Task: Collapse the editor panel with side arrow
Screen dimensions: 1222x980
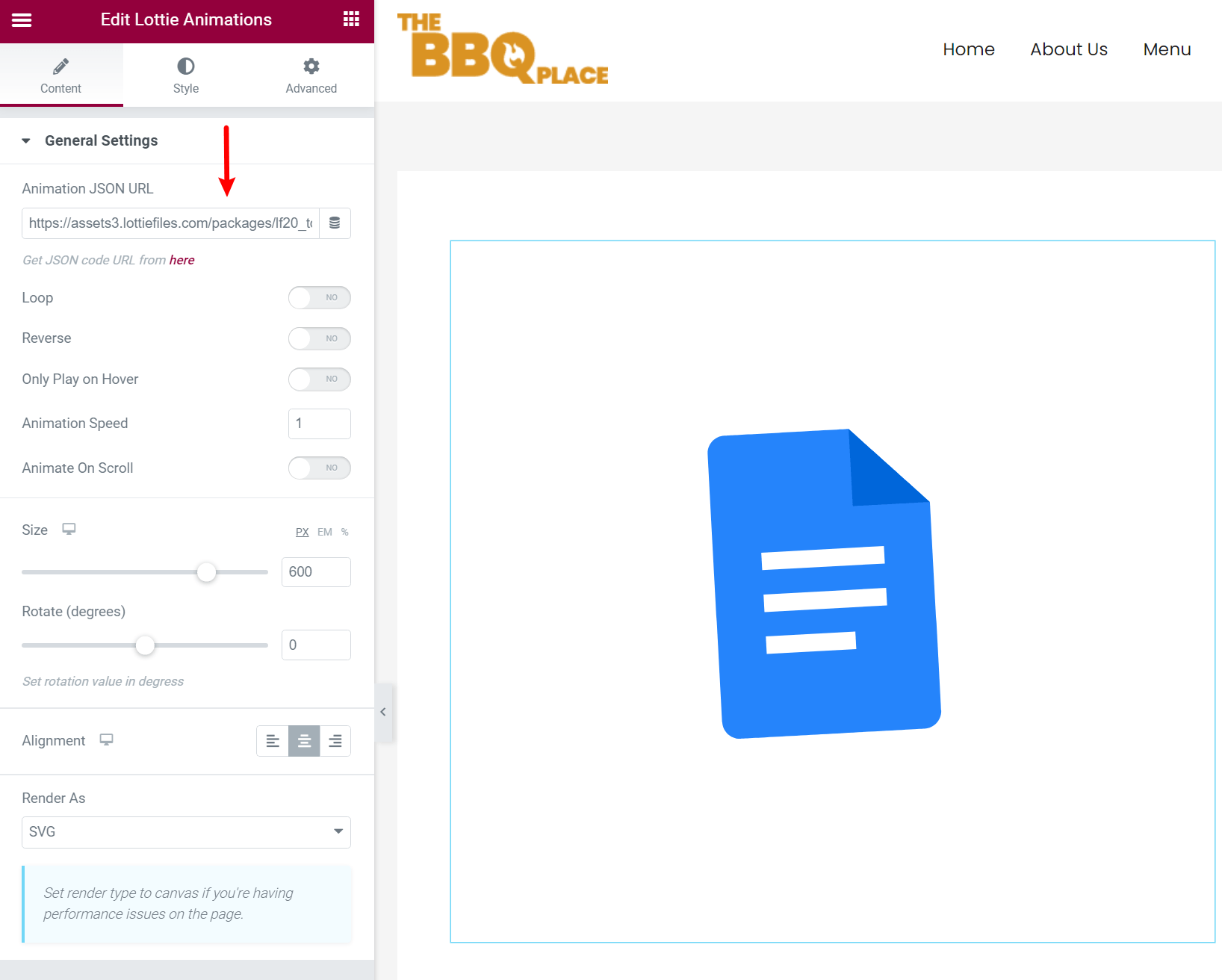Action: 383,712
